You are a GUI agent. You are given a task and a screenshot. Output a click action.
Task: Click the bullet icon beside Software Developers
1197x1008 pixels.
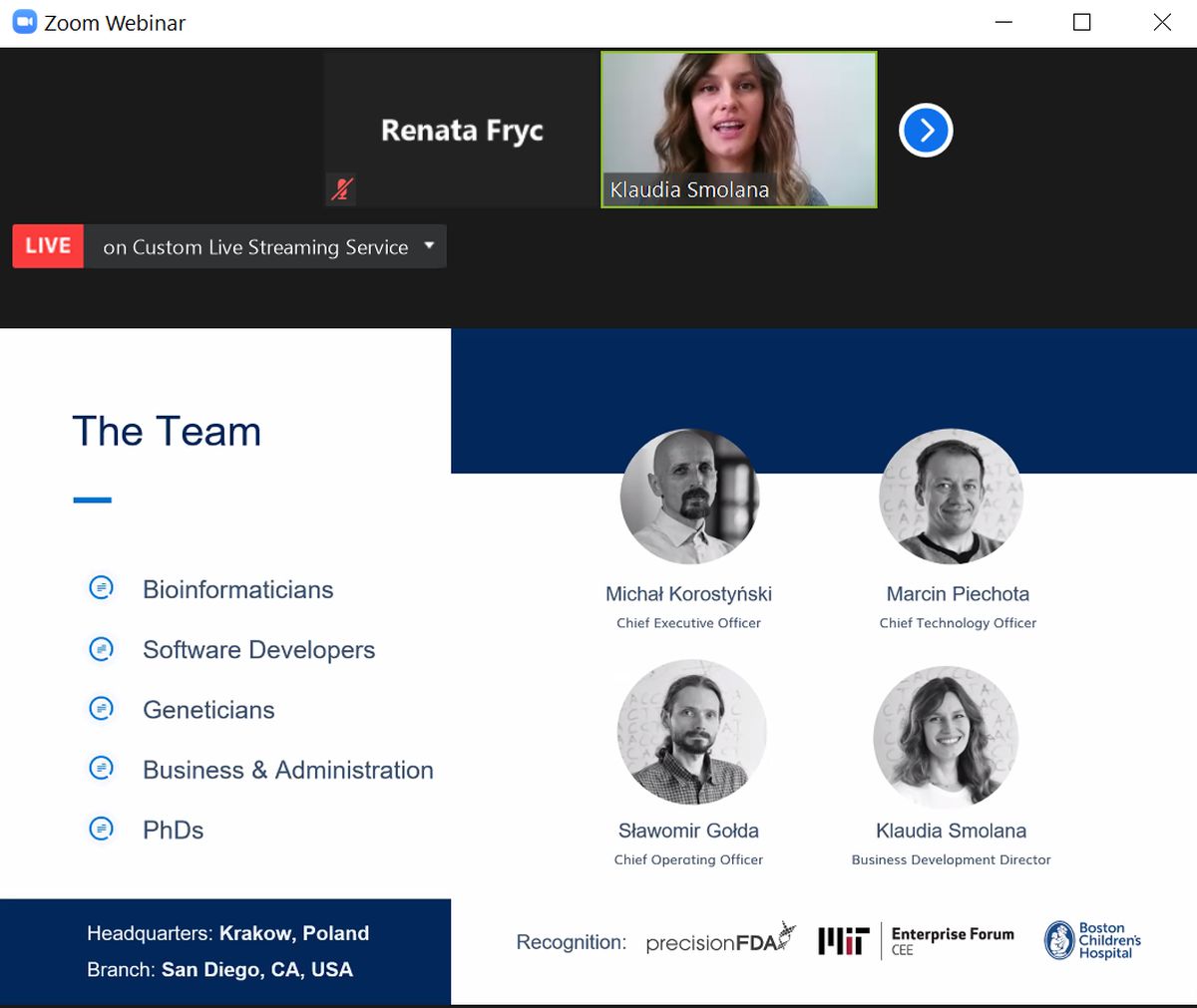coord(102,649)
